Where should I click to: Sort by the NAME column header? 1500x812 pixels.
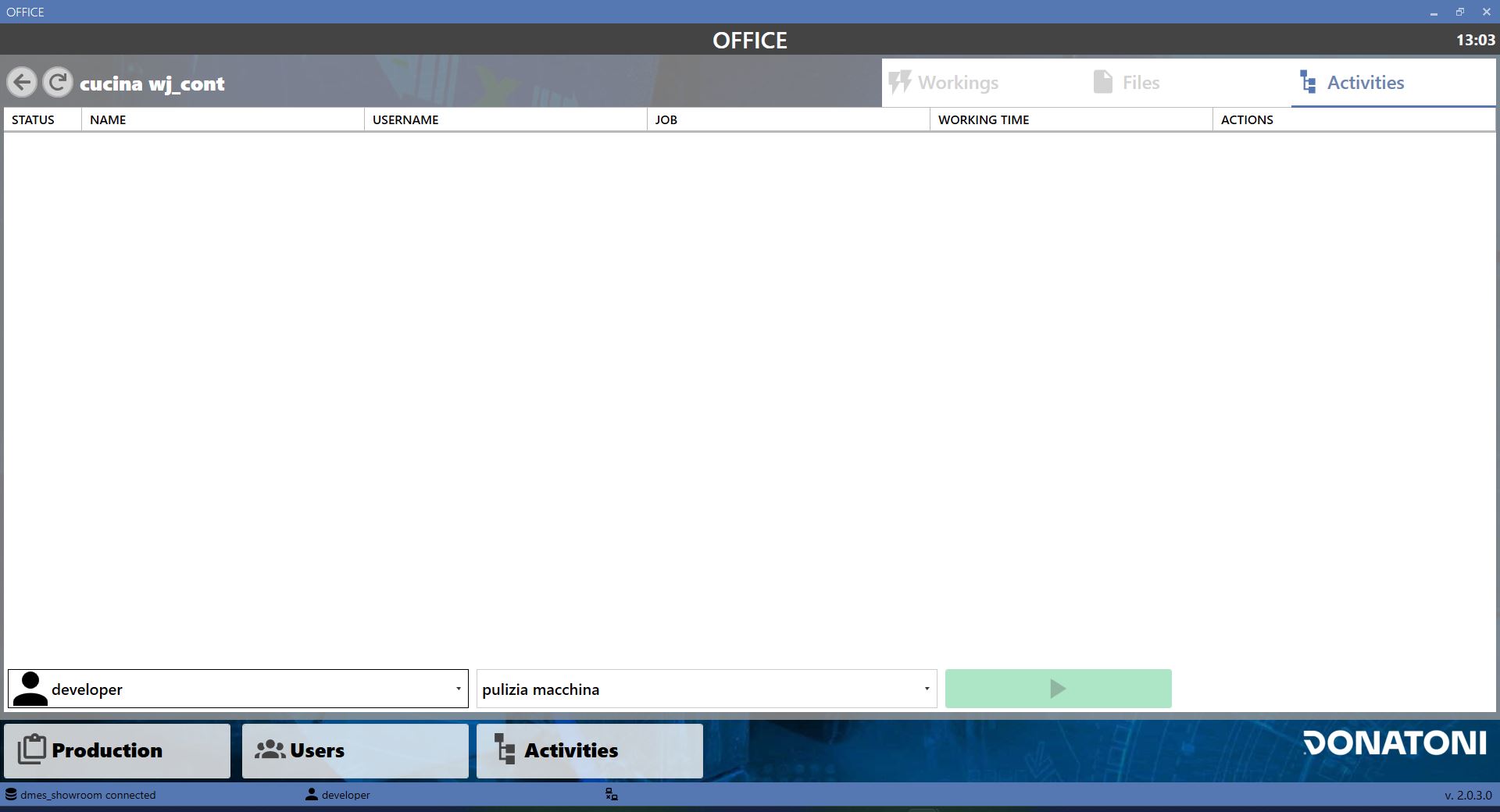click(x=223, y=119)
